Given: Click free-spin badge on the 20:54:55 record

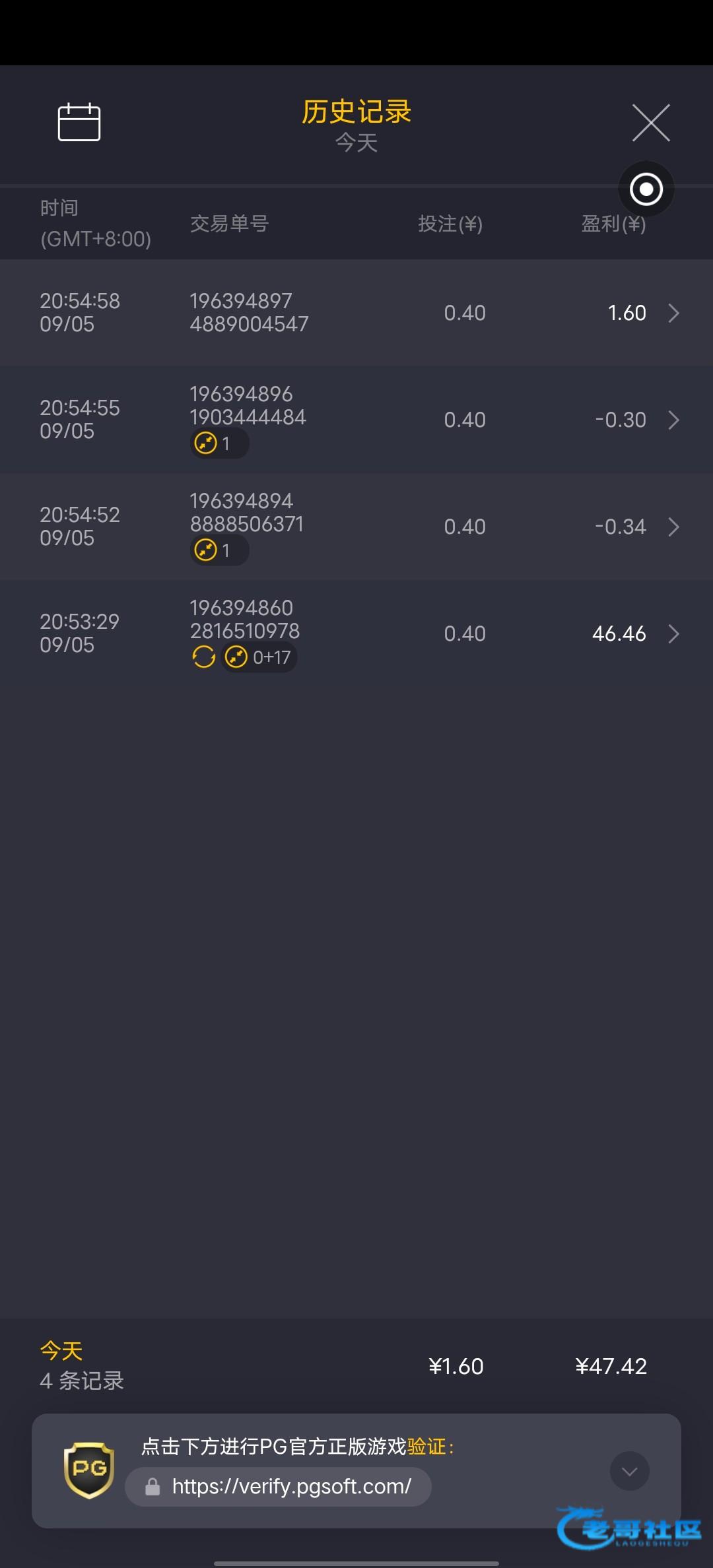Looking at the screenshot, I should 219,443.
